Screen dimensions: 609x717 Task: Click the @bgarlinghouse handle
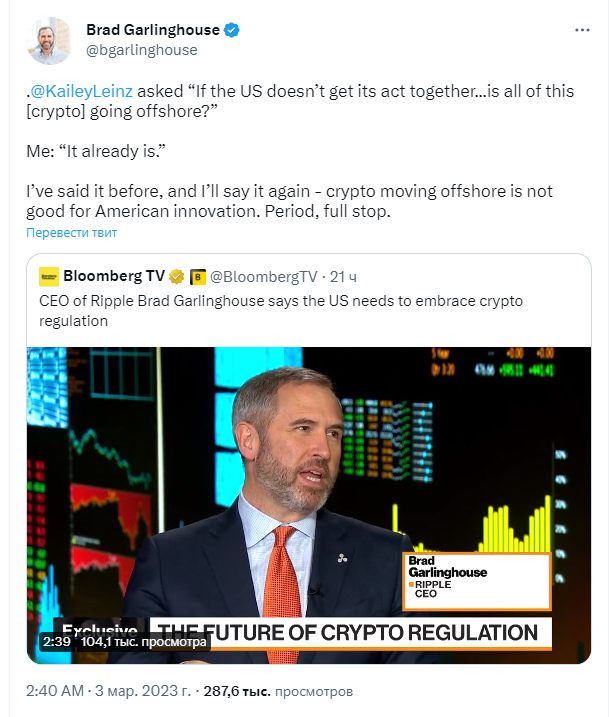[142, 50]
